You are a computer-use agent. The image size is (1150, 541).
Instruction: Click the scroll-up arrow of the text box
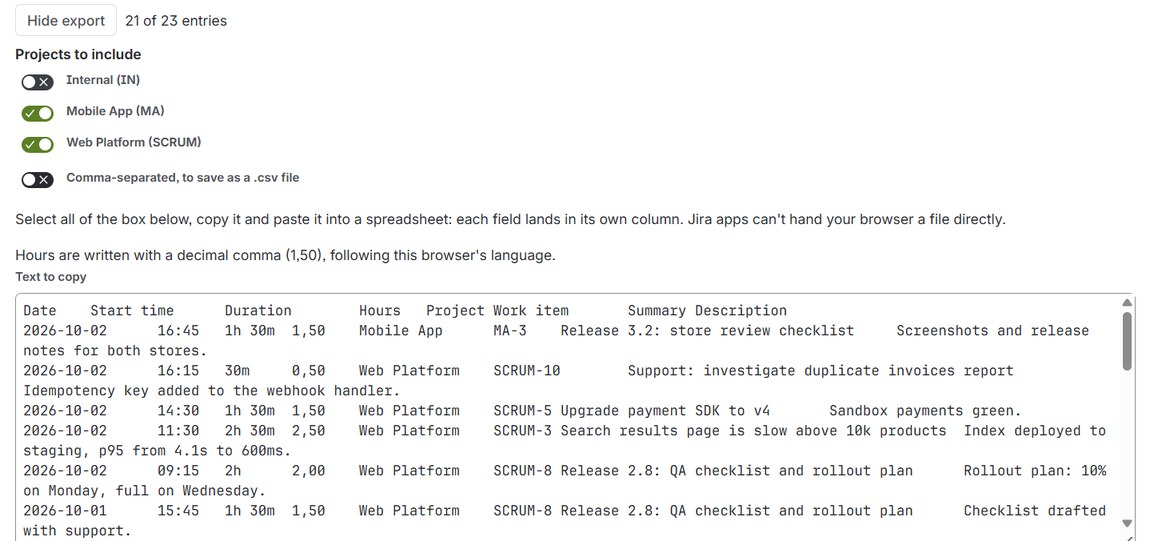[1127, 303]
